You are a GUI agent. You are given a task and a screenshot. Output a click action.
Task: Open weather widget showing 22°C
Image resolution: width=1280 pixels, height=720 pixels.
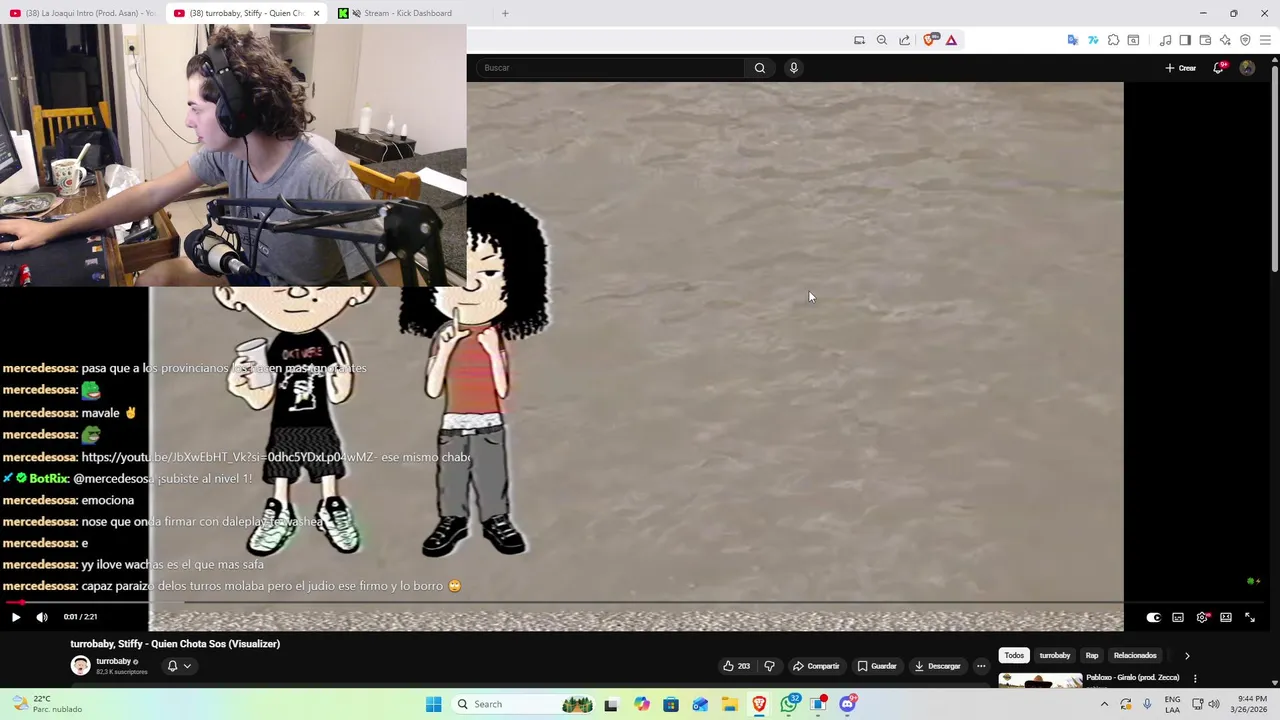45,704
